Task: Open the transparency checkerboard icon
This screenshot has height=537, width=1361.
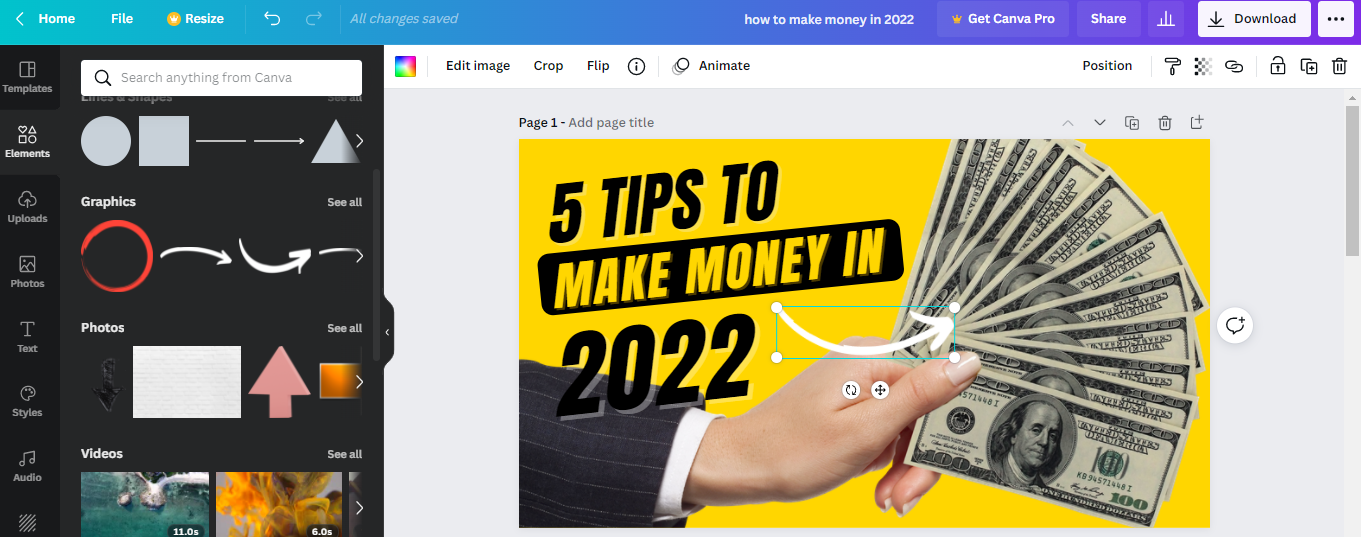Action: [1203, 66]
